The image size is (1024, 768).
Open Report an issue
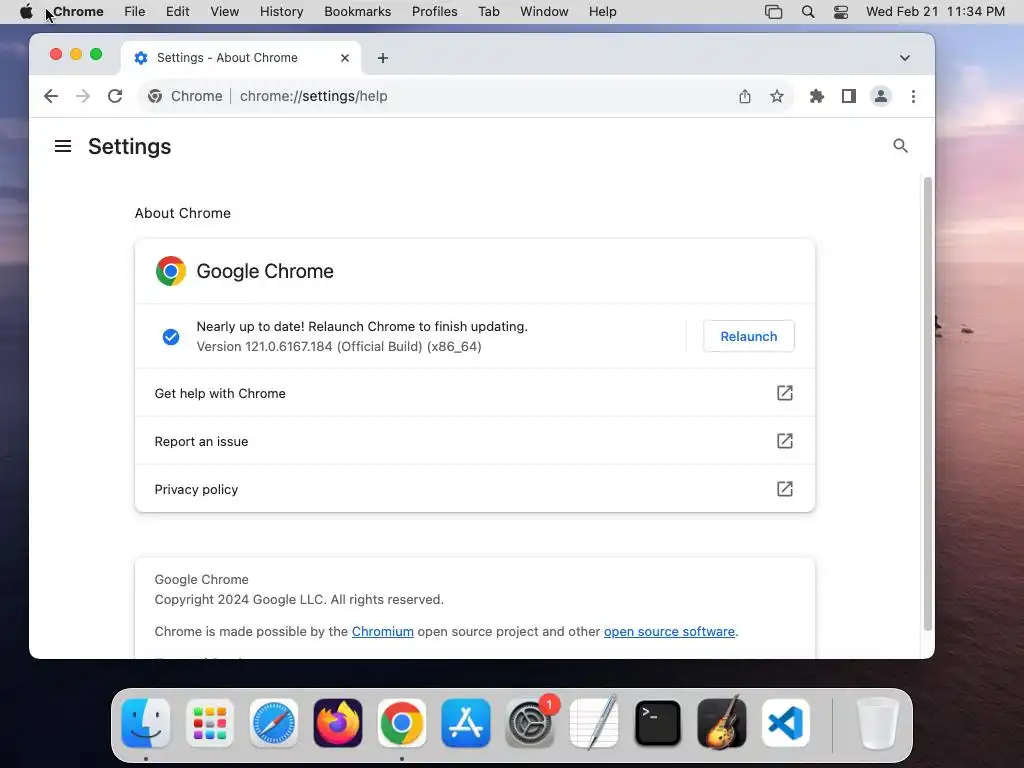click(475, 441)
